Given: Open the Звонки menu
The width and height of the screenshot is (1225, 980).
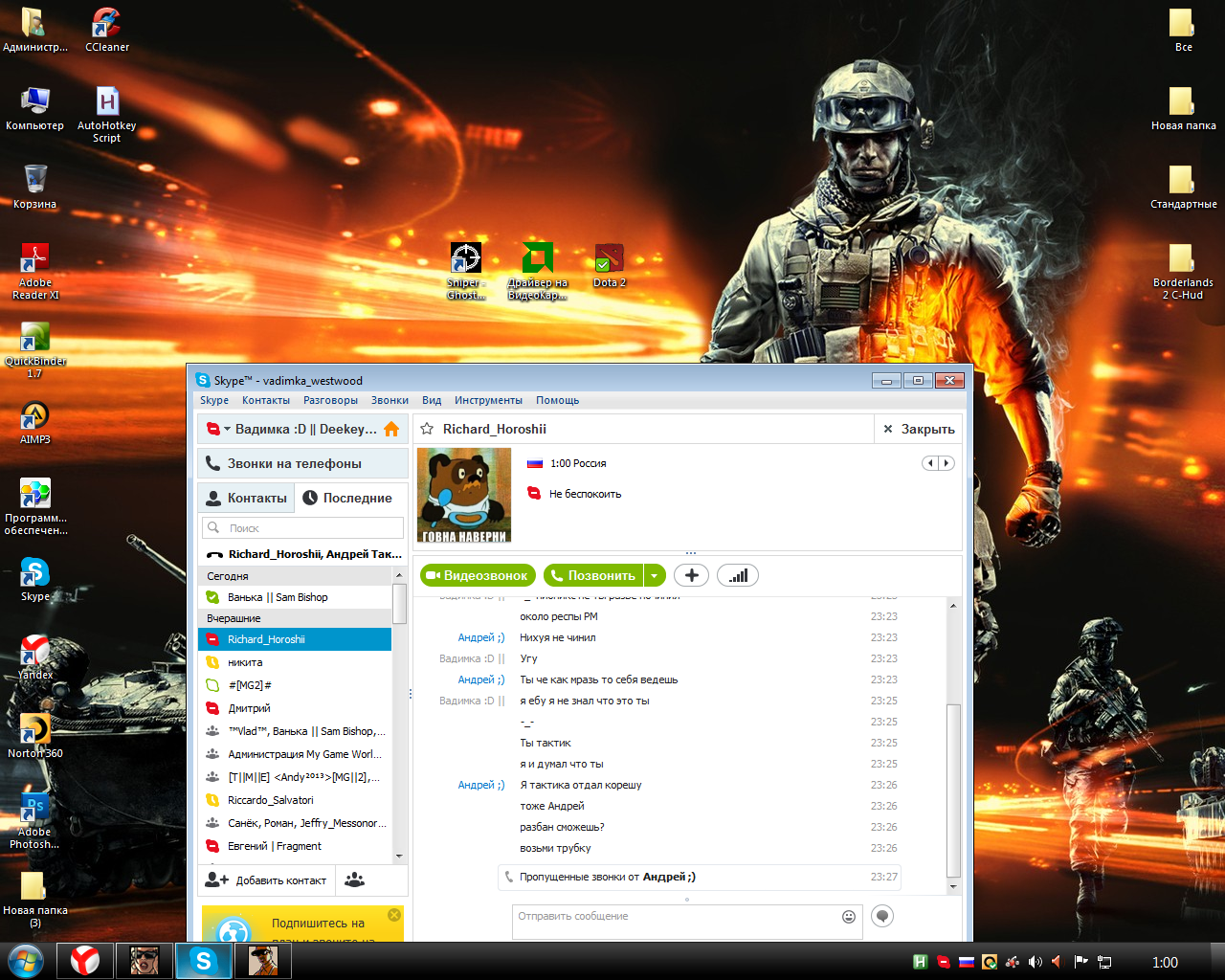Looking at the screenshot, I should pyautogui.click(x=390, y=400).
